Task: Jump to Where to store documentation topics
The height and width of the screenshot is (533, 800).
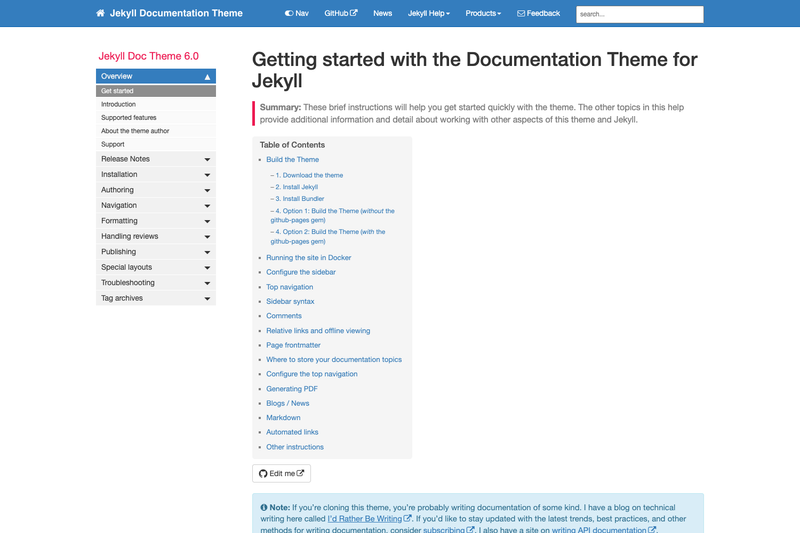Action: point(334,360)
